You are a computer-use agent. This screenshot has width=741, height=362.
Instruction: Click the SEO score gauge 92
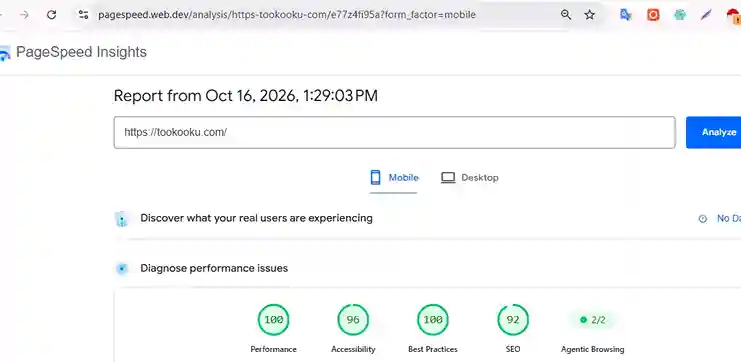(513, 320)
